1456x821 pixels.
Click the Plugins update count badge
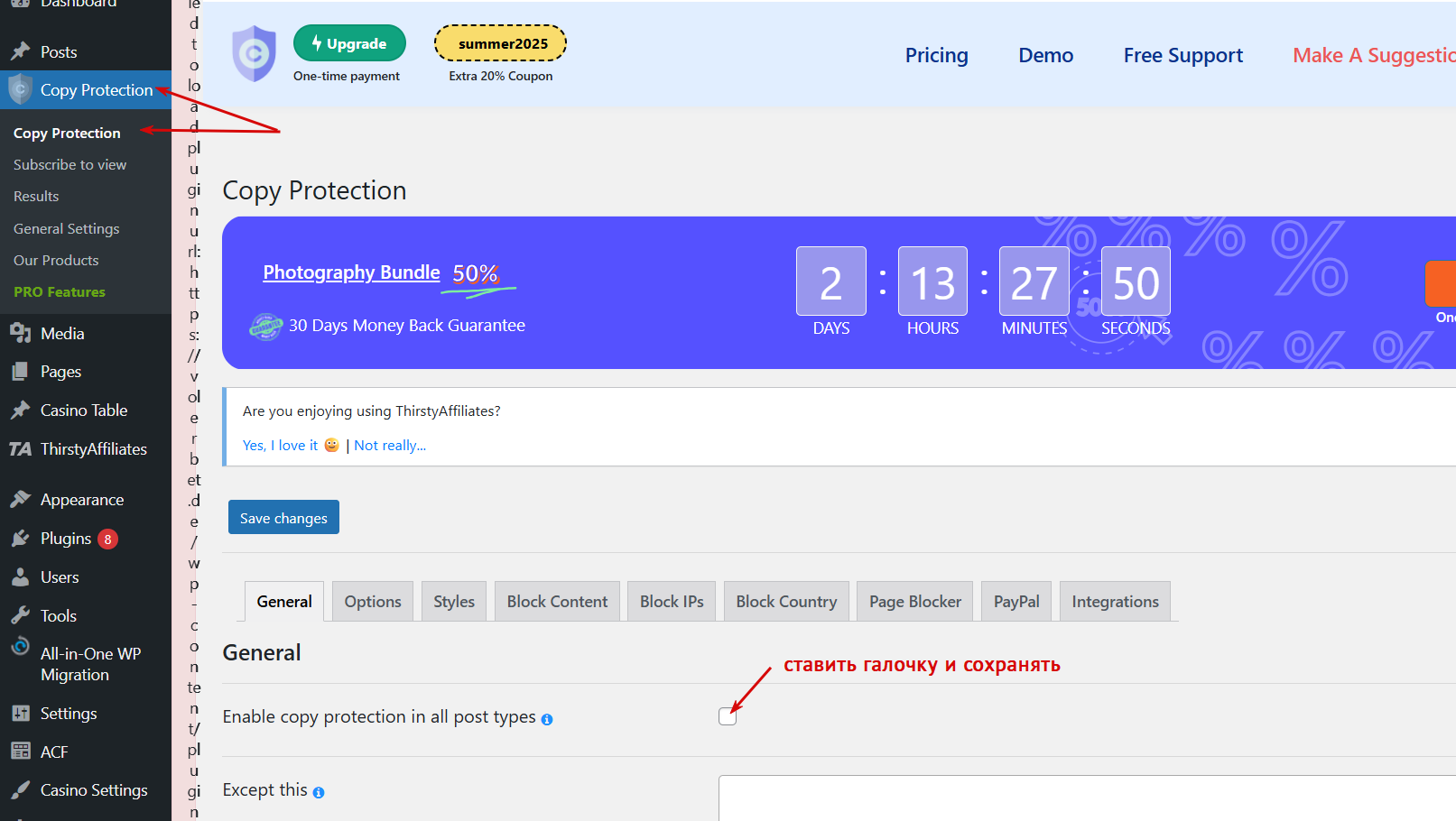pyautogui.click(x=107, y=539)
